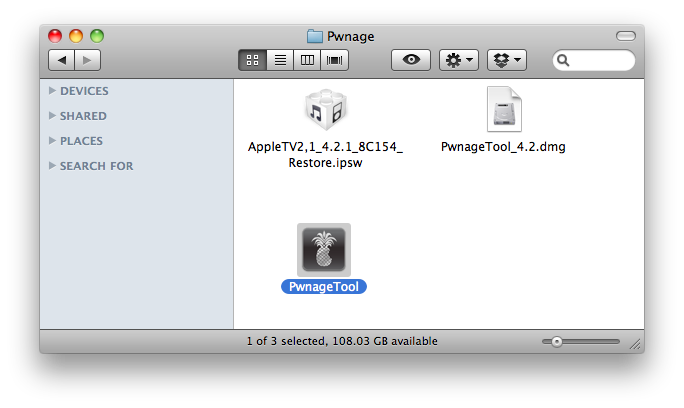Select the AppleTV2,1_4.2.1_8C154_Restore.ipsw file icon

[x=324, y=110]
